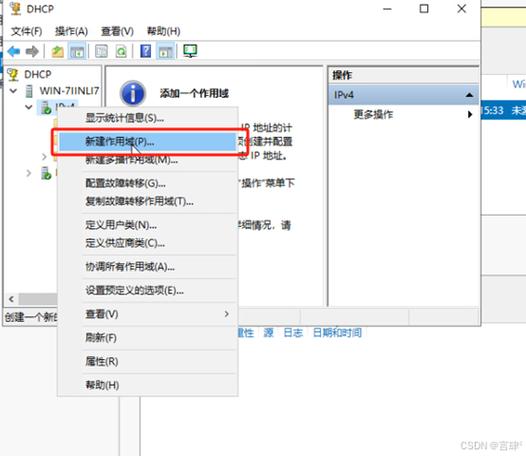Choose 定义供应商类(C)...
Screen dimensions: 526x456
point(148,243)
